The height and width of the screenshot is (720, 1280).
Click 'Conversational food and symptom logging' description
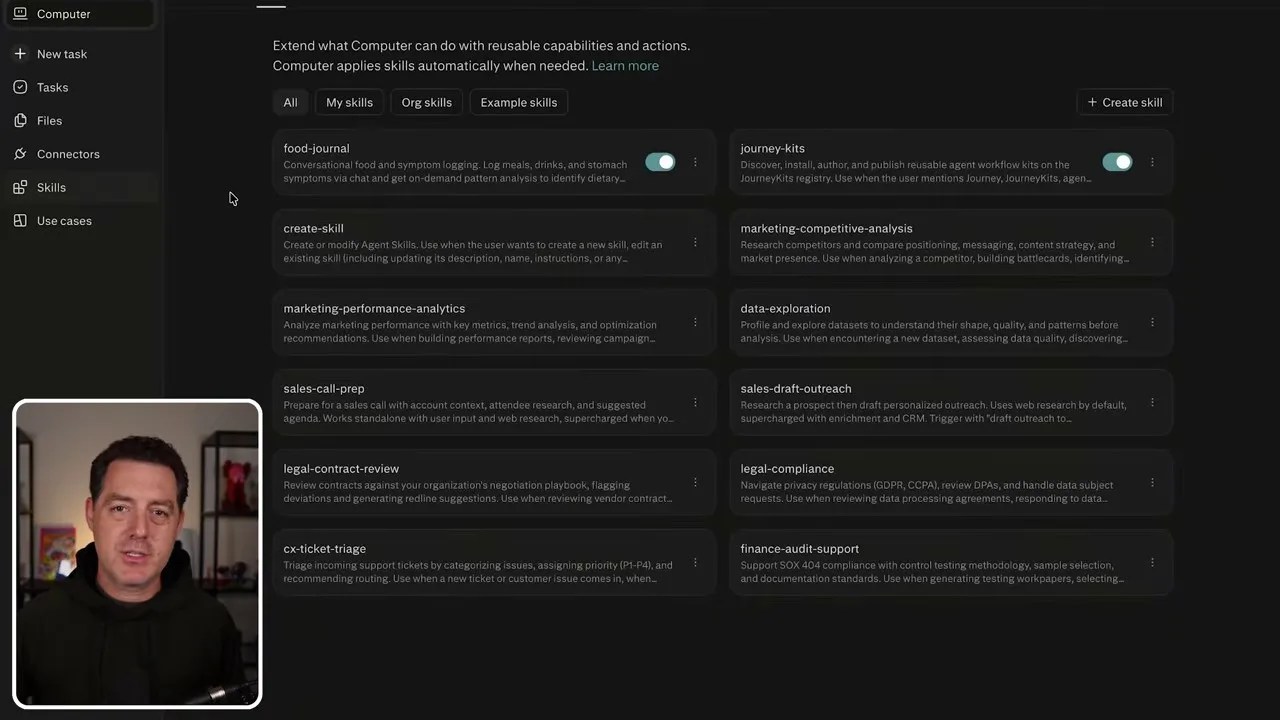pyautogui.click(x=455, y=172)
